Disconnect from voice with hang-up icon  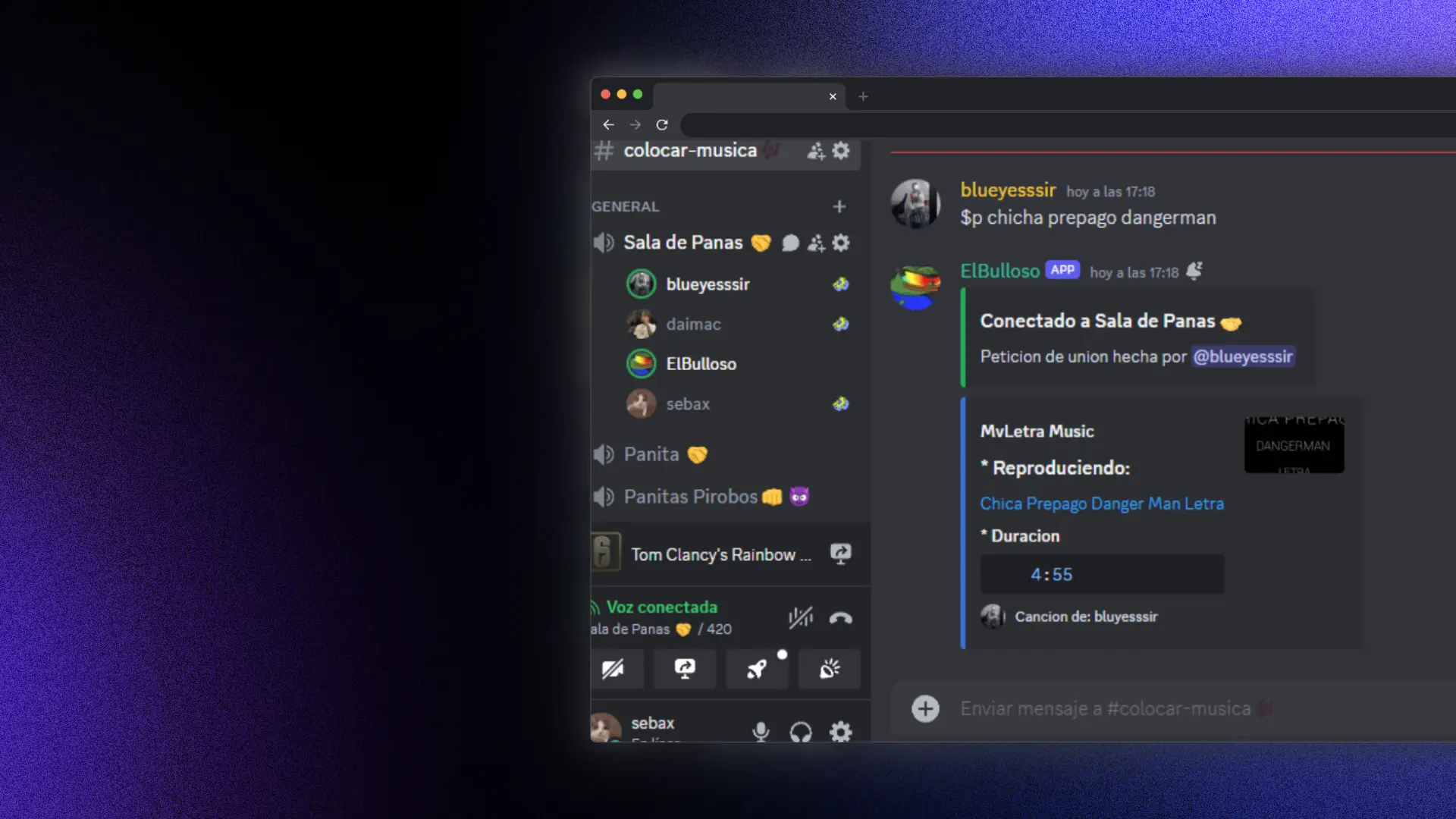[x=841, y=618]
